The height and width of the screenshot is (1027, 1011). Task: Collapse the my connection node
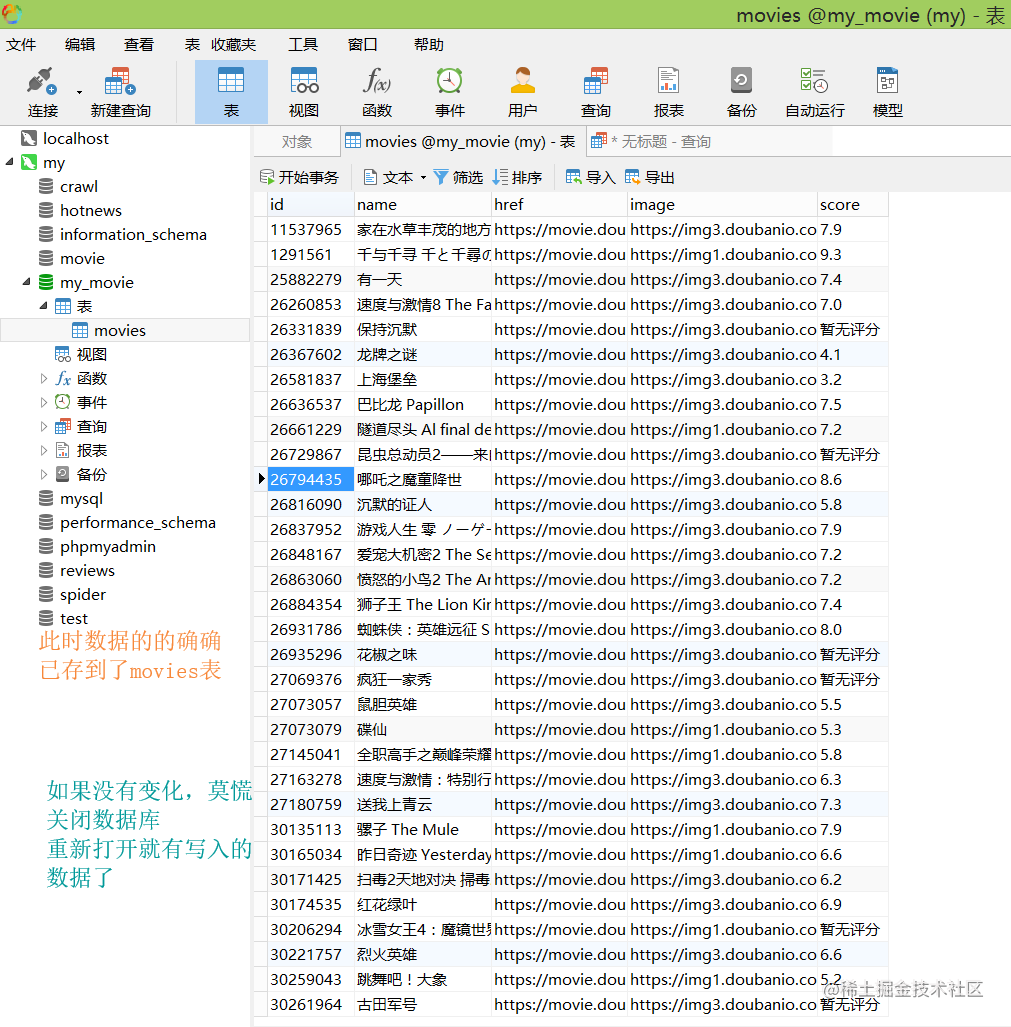pos(9,162)
